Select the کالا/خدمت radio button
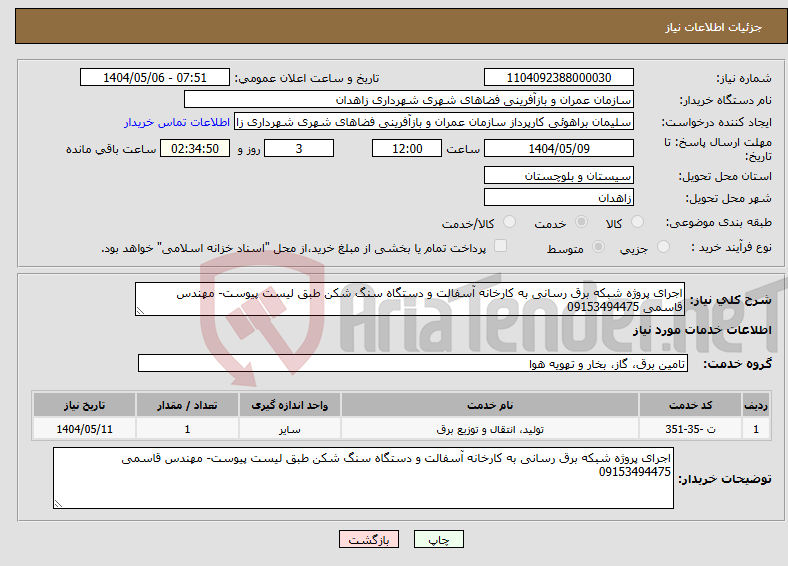The height and width of the screenshot is (566, 788). [509, 222]
